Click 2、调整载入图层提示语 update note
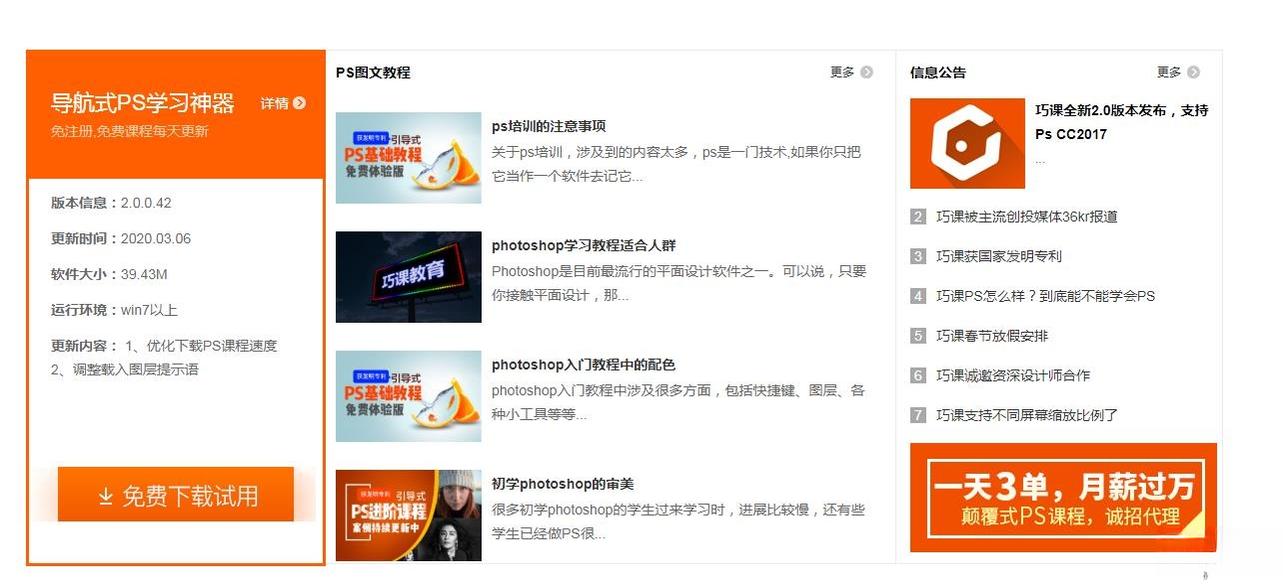 125,370
